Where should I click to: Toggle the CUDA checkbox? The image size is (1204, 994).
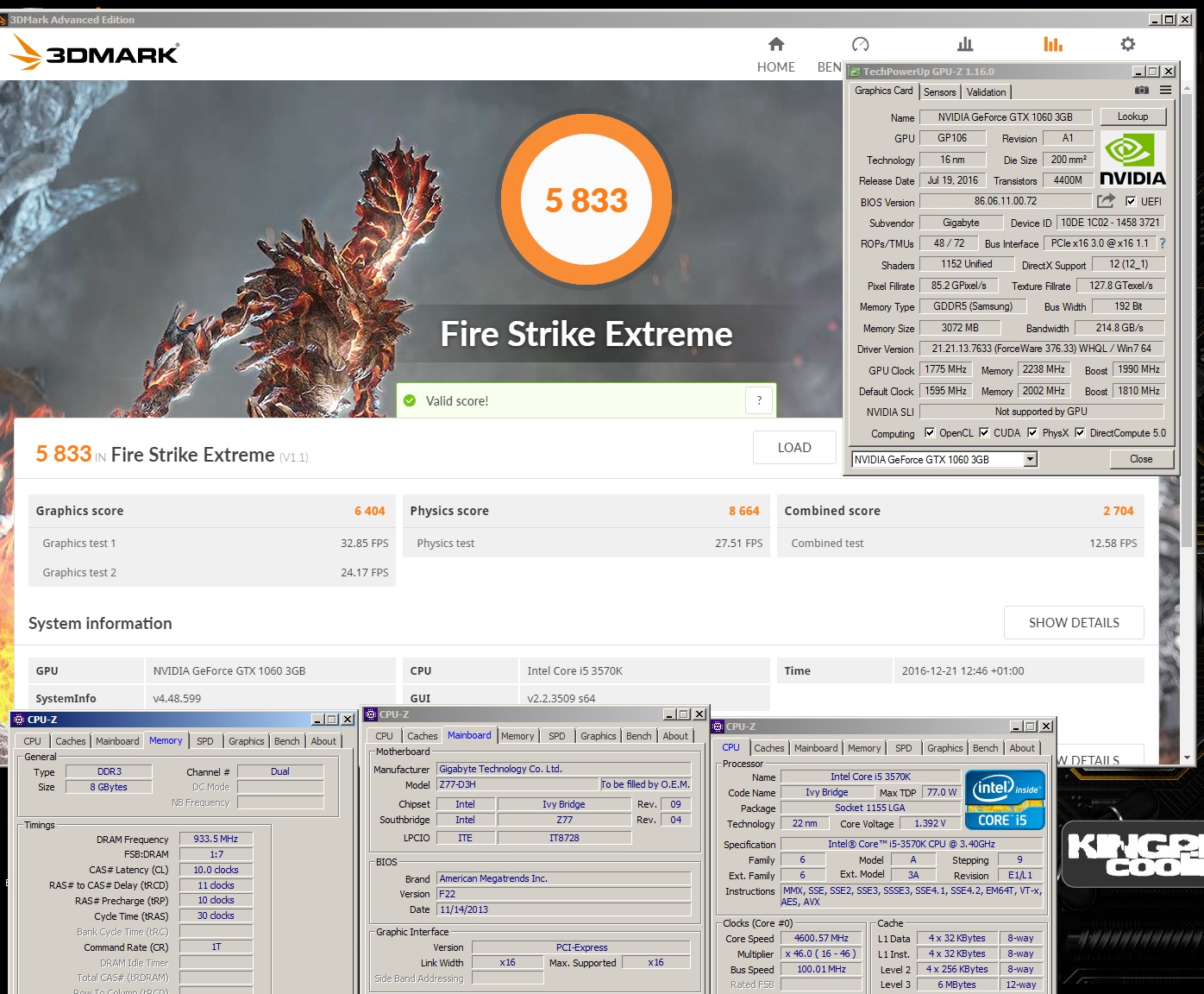tap(984, 432)
